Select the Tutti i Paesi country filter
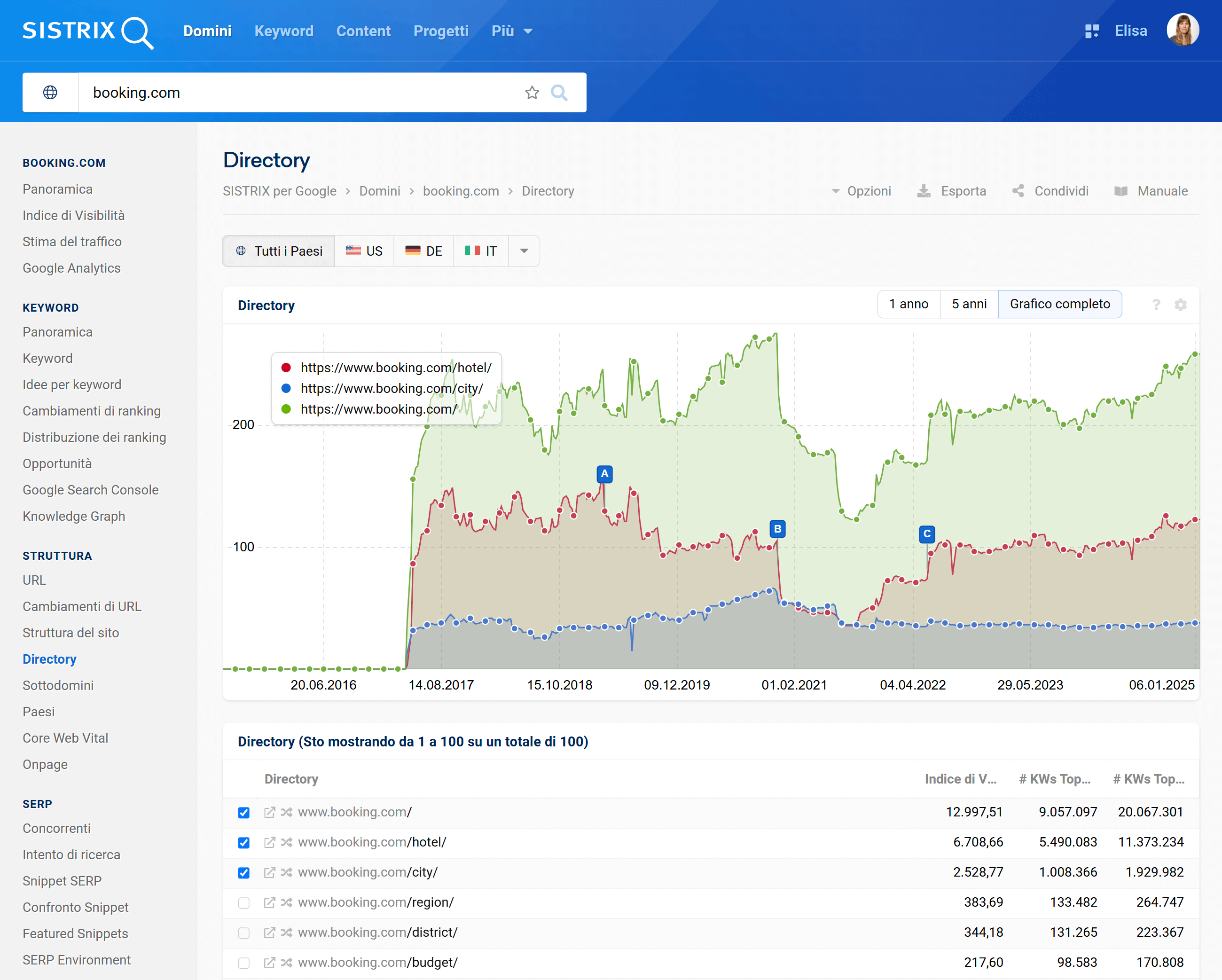This screenshot has width=1222, height=980. coord(279,251)
